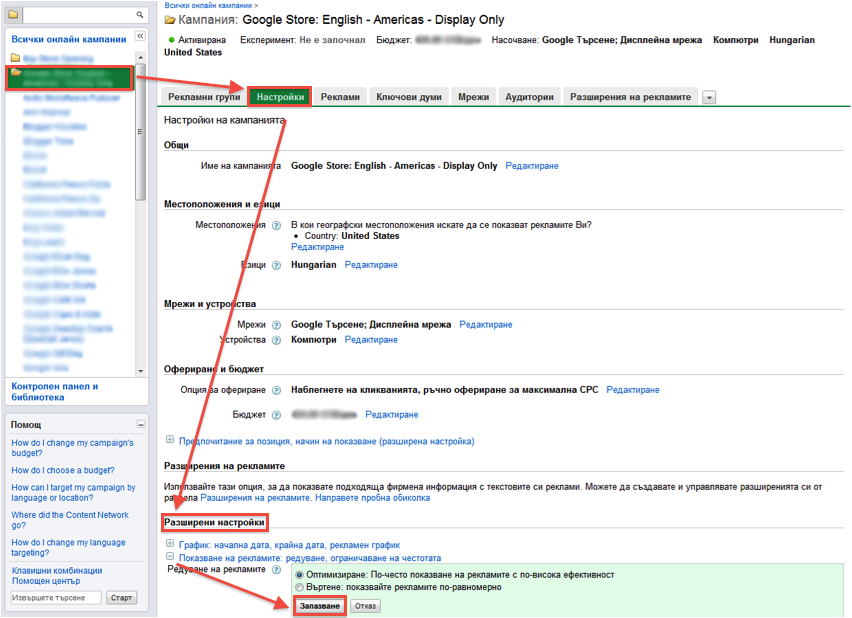
Task: Open help icon next to Бюджет
Action: [276, 415]
